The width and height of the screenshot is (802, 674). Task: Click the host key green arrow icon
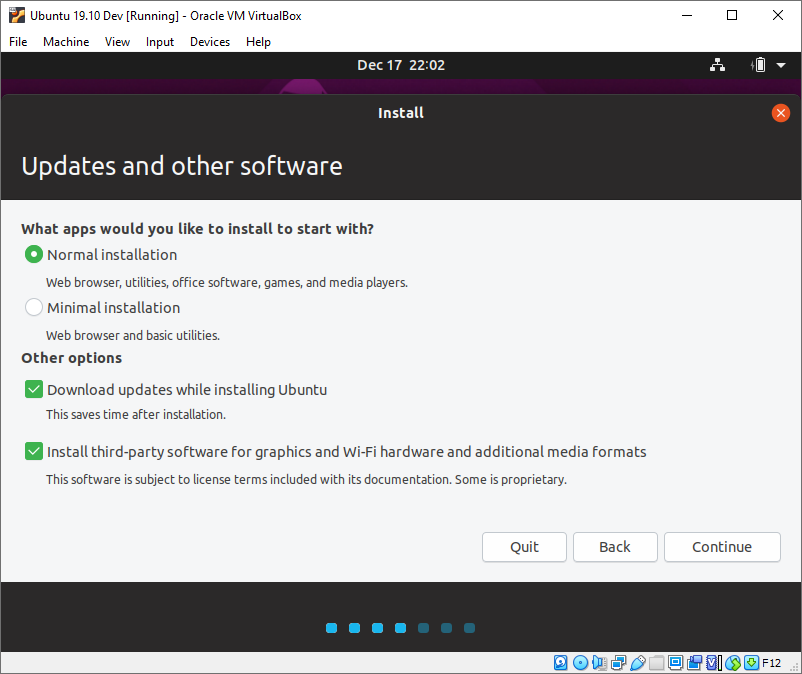pyautogui.click(x=751, y=663)
